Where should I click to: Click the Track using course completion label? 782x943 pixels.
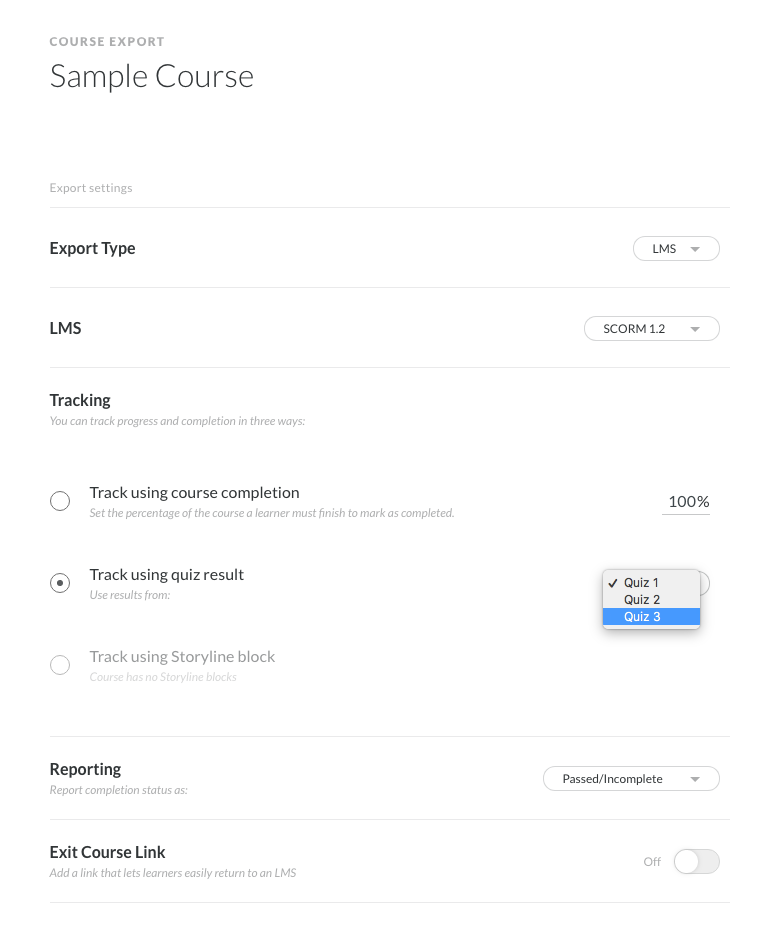(x=194, y=493)
